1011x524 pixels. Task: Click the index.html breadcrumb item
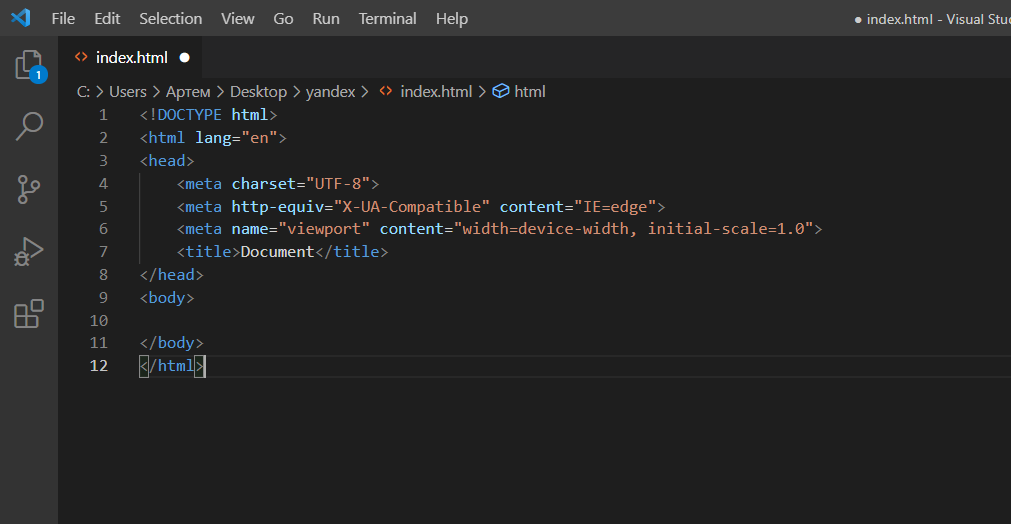coord(435,91)
